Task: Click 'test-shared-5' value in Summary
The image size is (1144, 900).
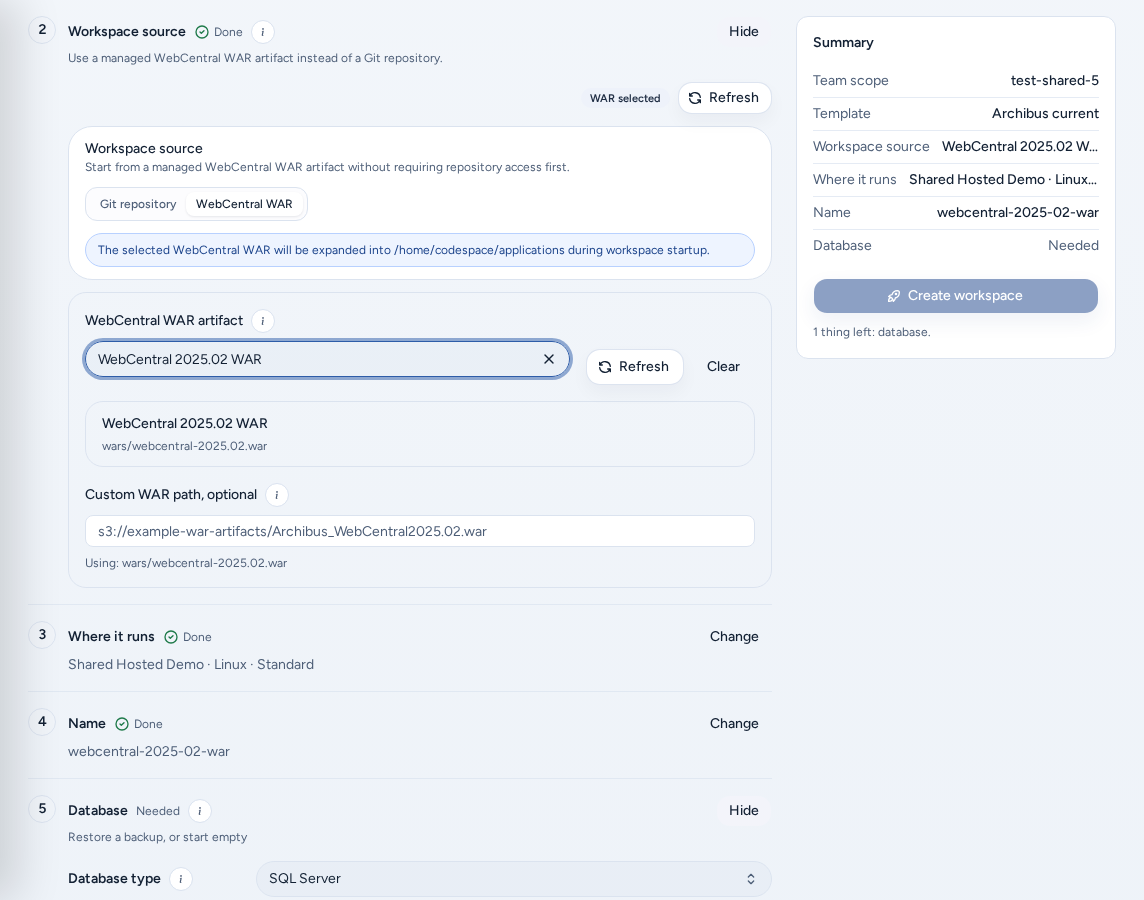Action: tap(1054, 80)
